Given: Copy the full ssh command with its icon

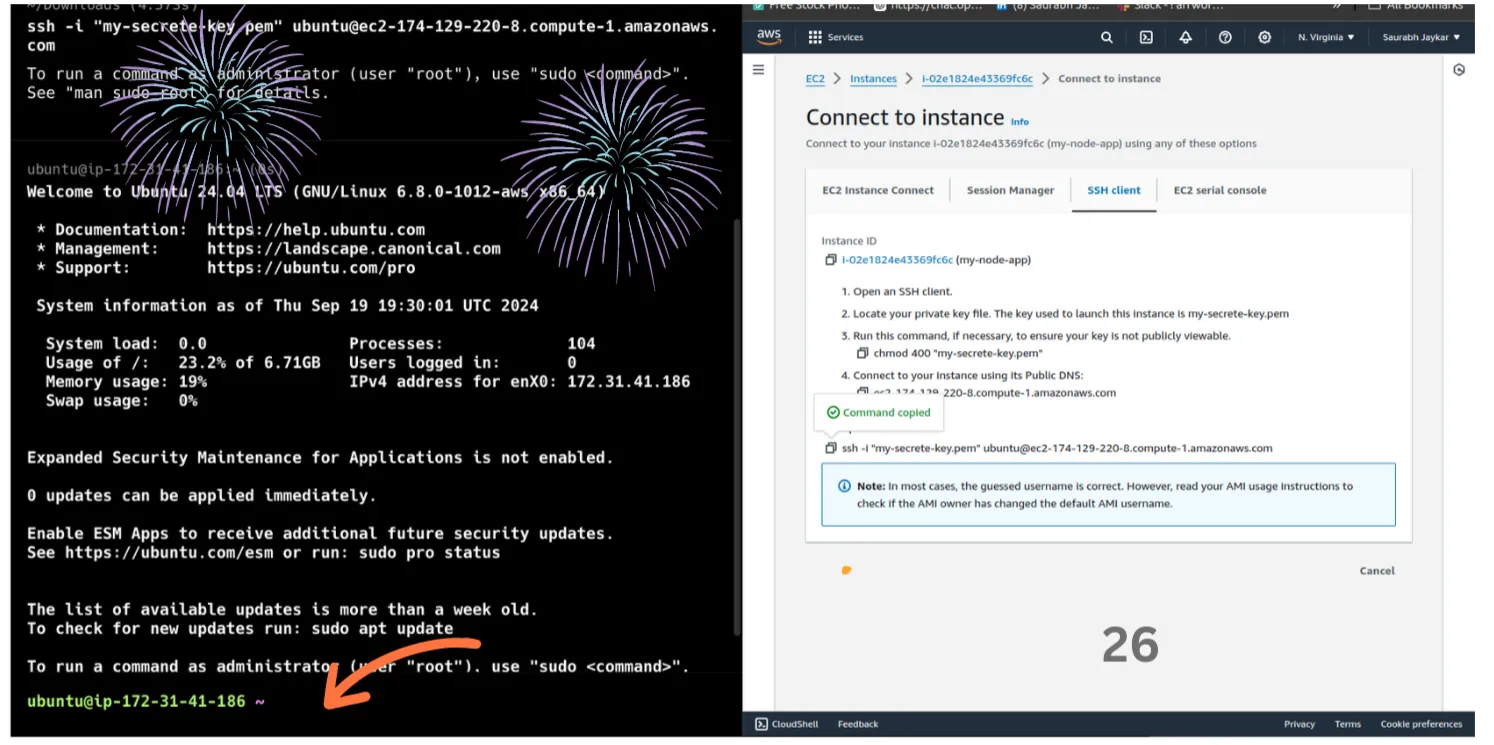Looking at the screenshot, I should point(830,448).
